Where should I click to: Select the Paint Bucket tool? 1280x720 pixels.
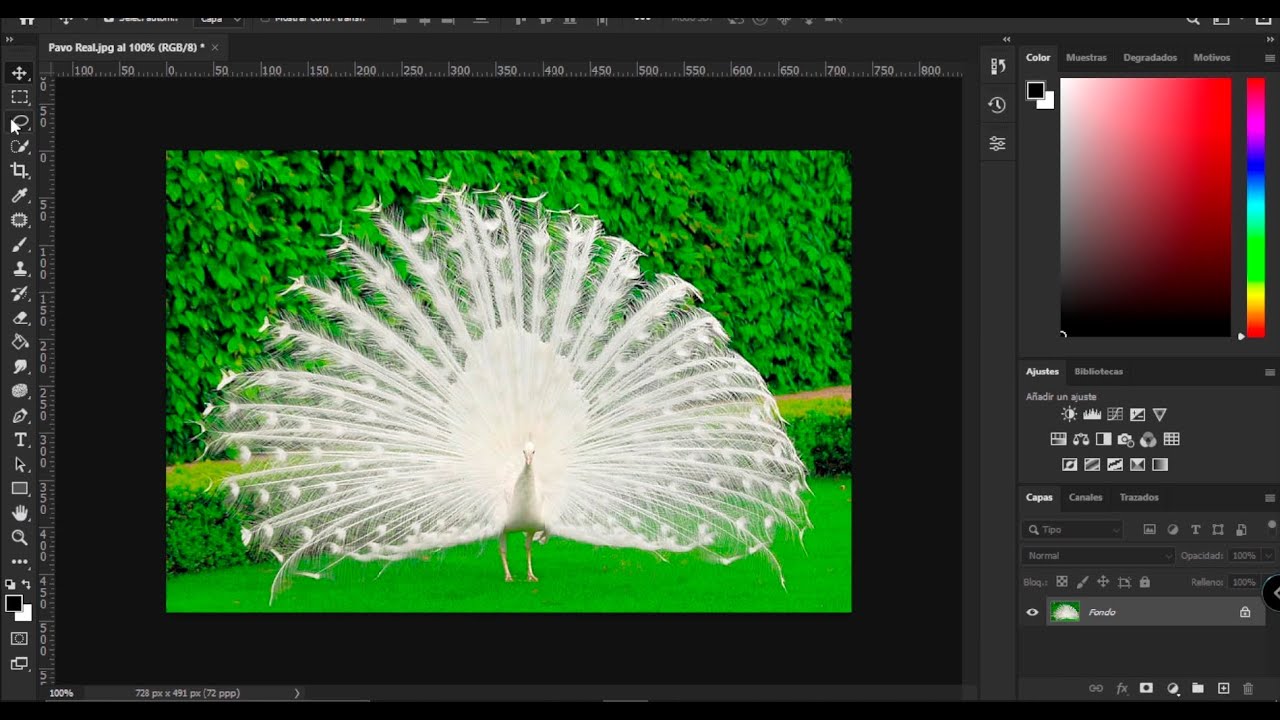click(19, 342)
